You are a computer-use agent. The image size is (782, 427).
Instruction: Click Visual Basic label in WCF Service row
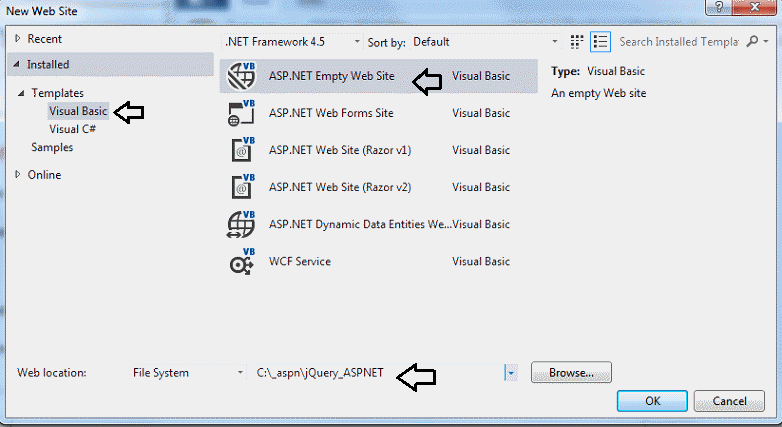pyautogui.click(x=481, y=261)
